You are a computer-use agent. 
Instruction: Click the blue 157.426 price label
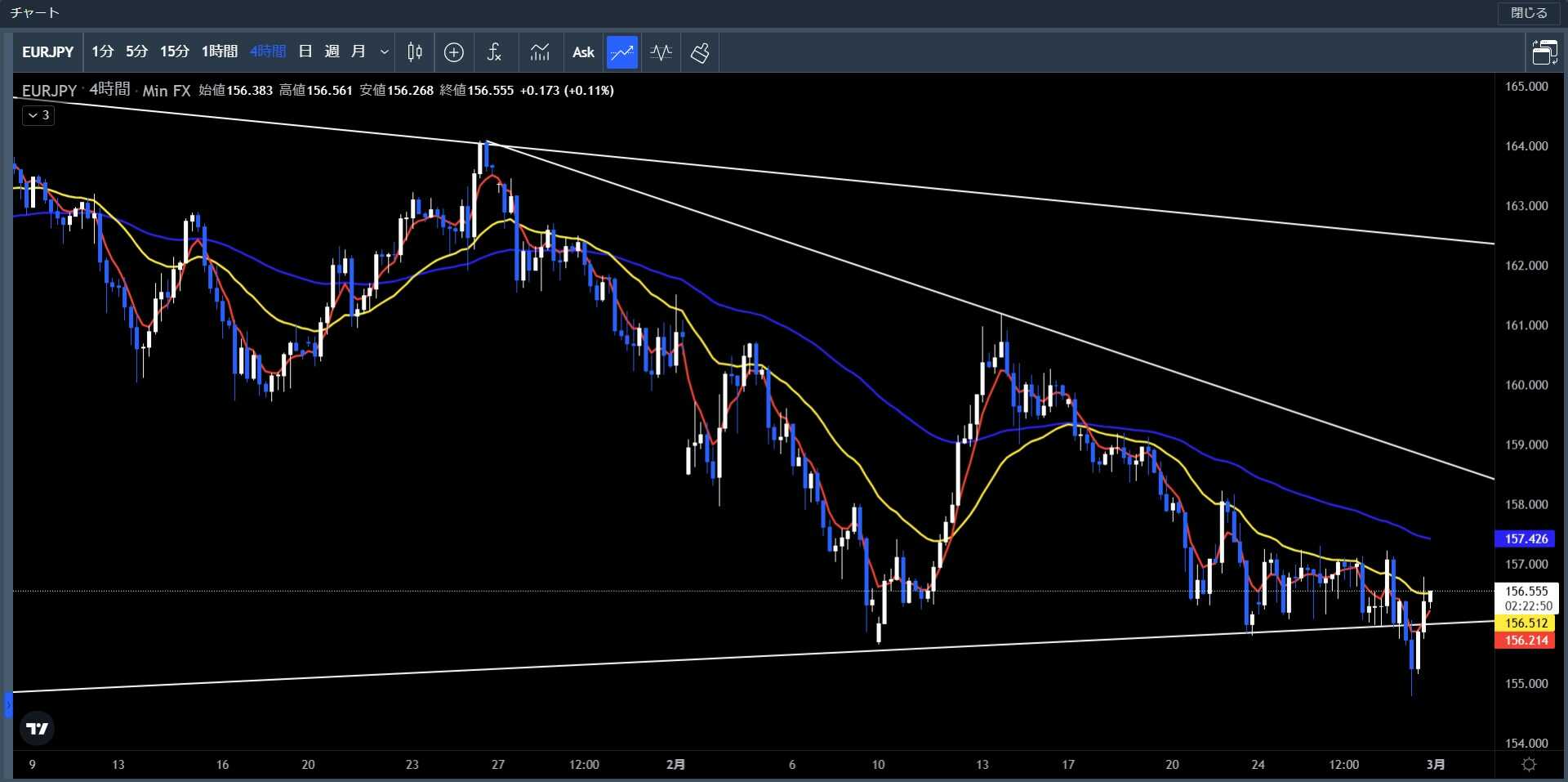(x=1526, y=538)
